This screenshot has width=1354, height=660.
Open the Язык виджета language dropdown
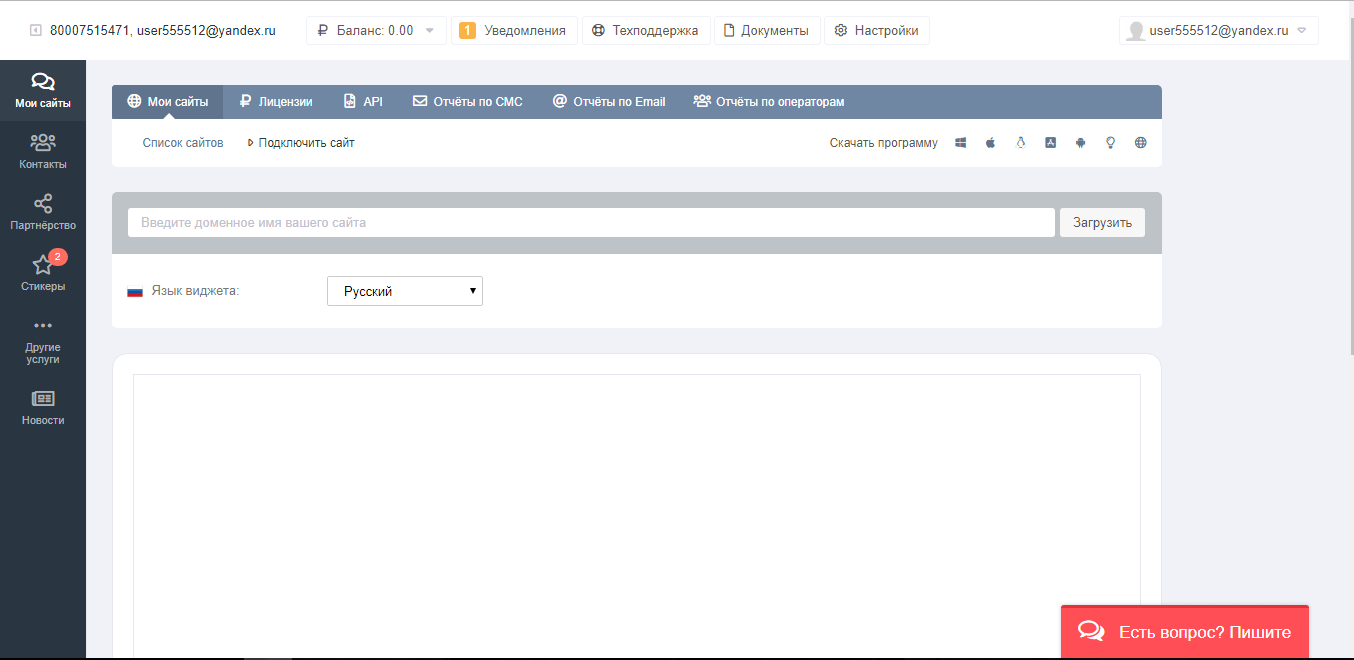(405, 291)
